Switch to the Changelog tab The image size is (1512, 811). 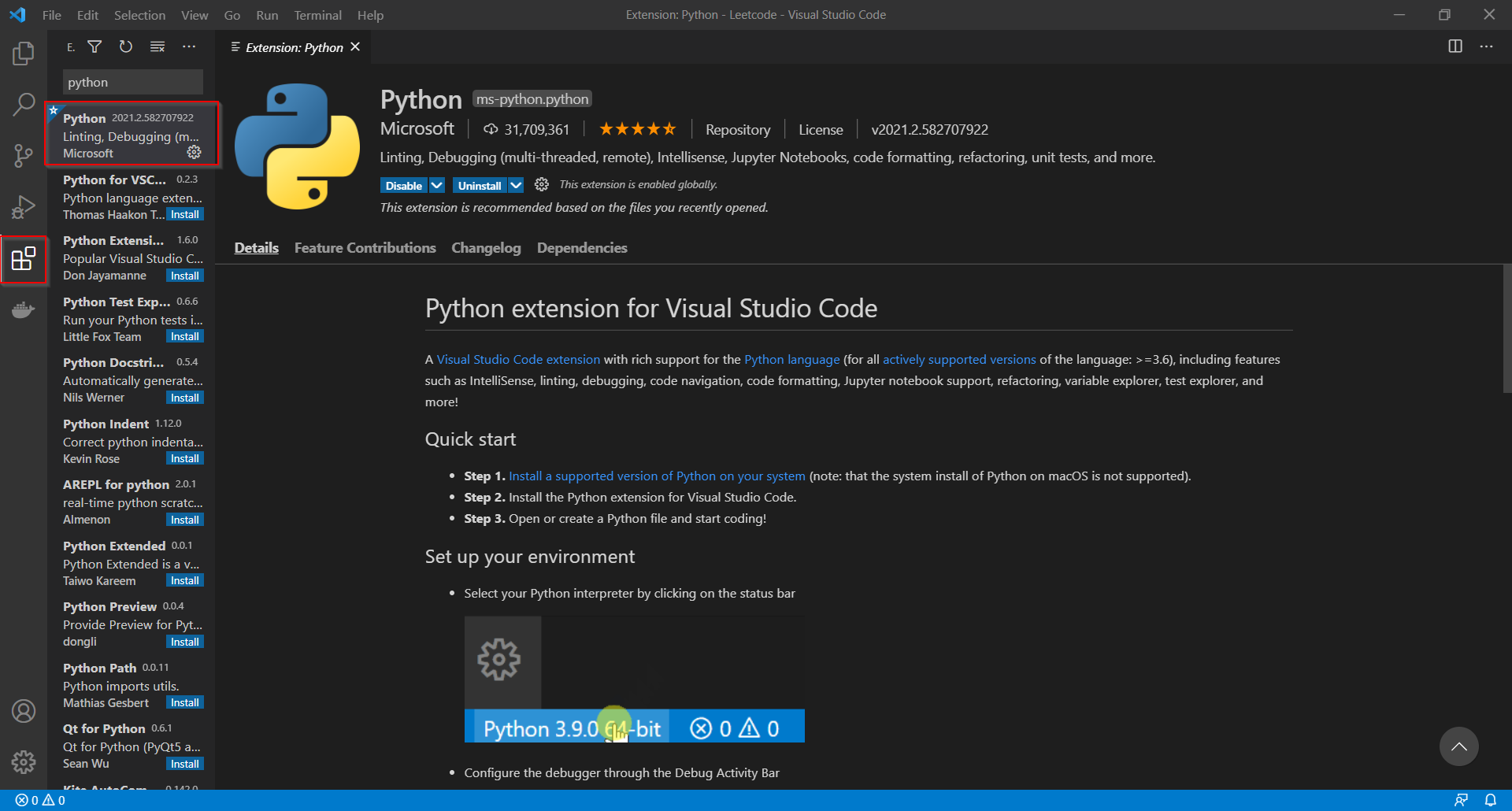pos(486,247)
